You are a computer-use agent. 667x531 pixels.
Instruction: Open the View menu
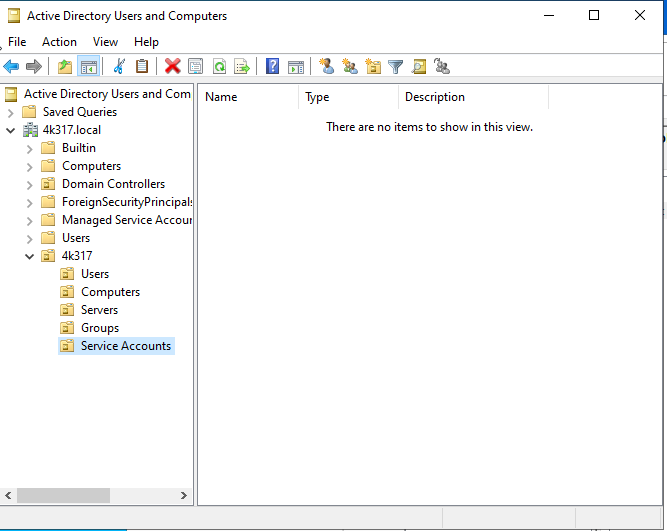point(105,42)
